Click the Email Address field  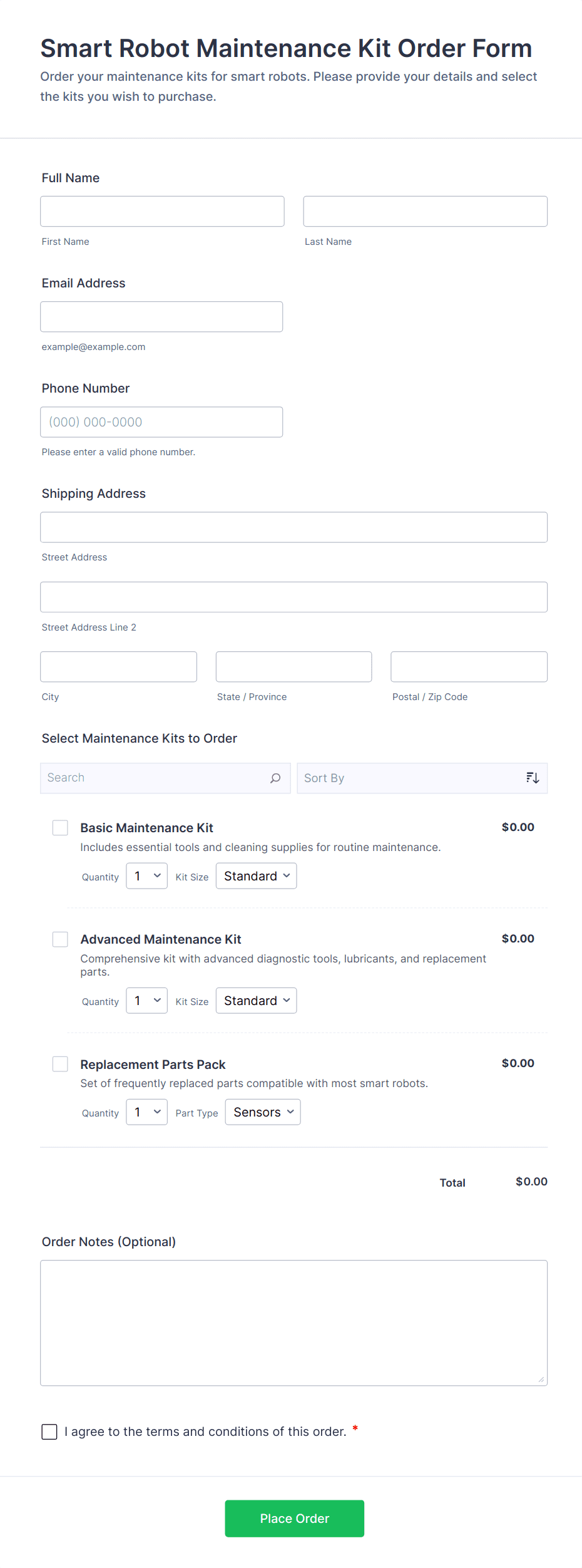pos(161,317)
